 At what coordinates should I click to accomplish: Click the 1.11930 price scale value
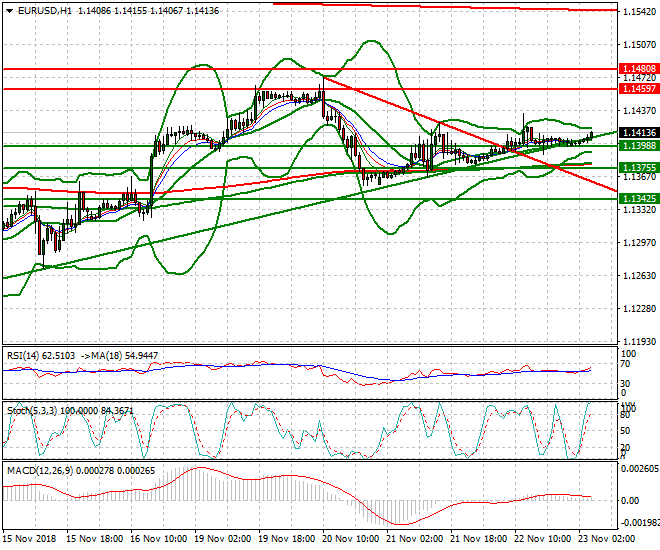coord(639,341)
